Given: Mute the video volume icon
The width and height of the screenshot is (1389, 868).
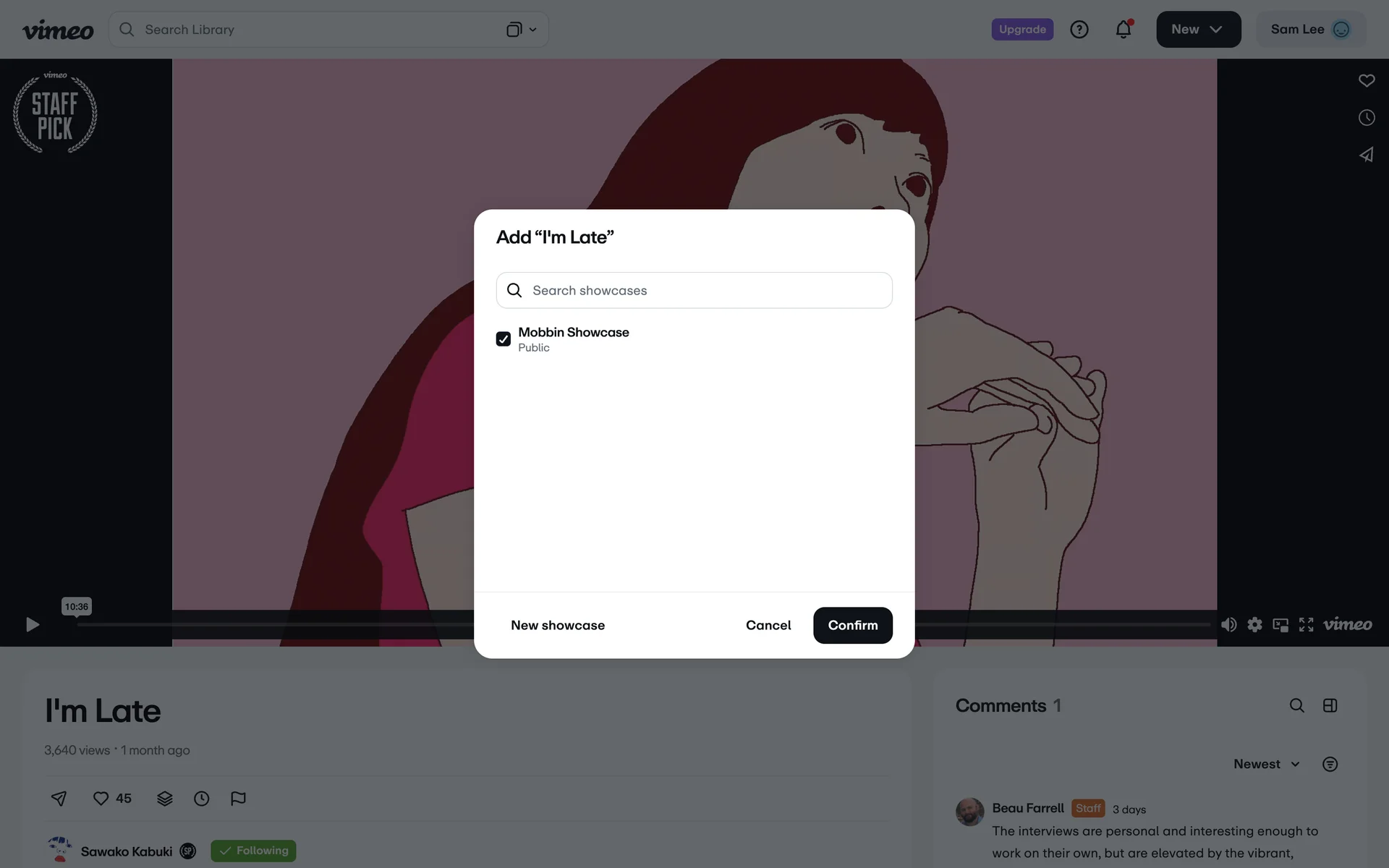Looking at the screenshot, I should coord(1228,625).
